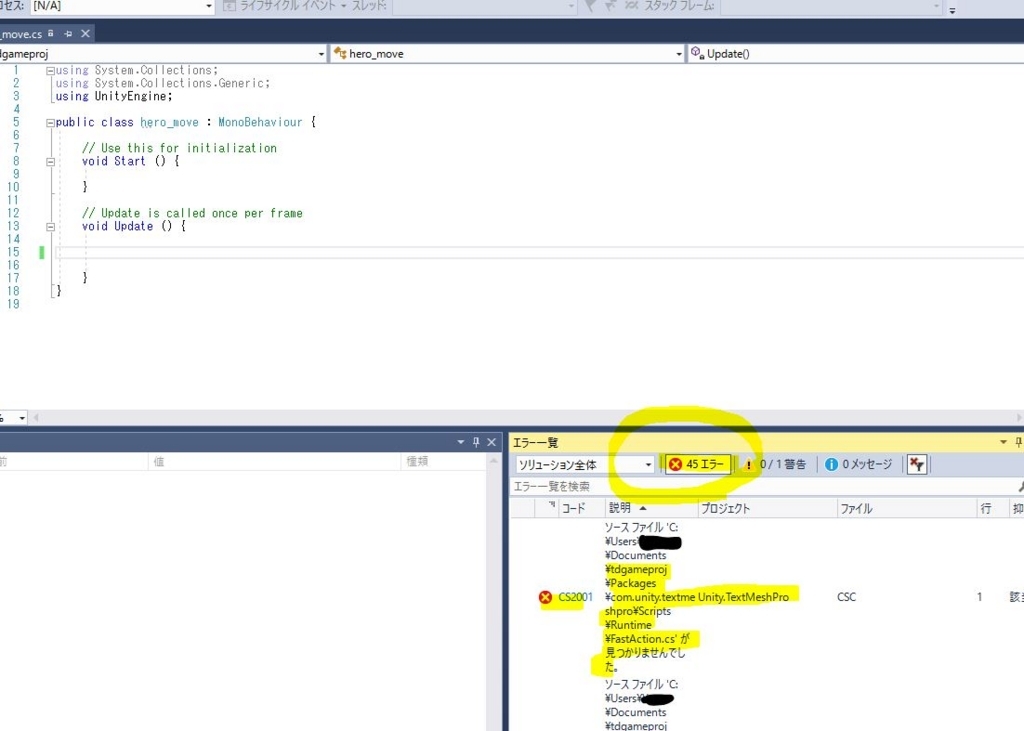The height and width of the screenshot is (731, 1024).
Task: Open the error list window options arrow
Action: pos(1003,442)
